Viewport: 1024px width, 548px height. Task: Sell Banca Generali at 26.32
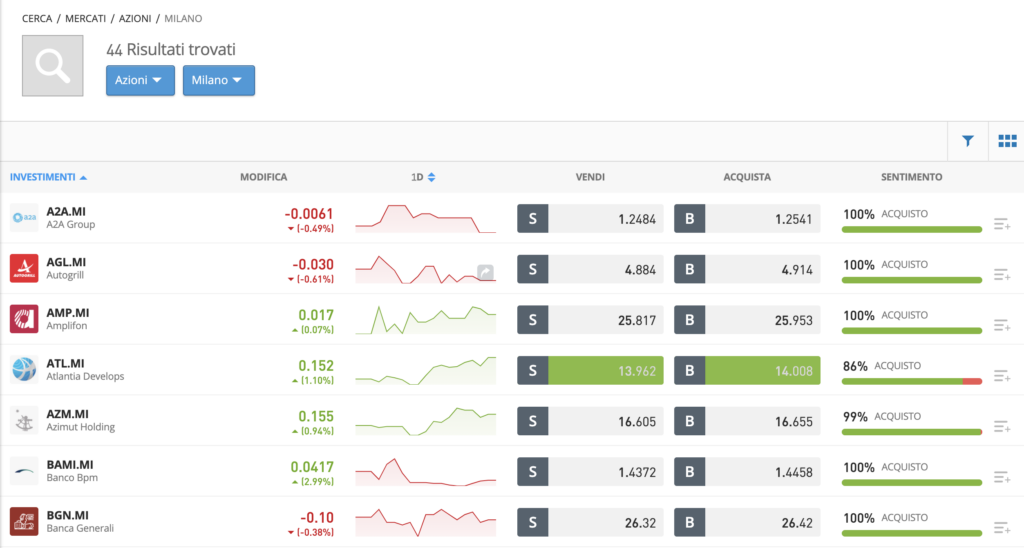590,523
